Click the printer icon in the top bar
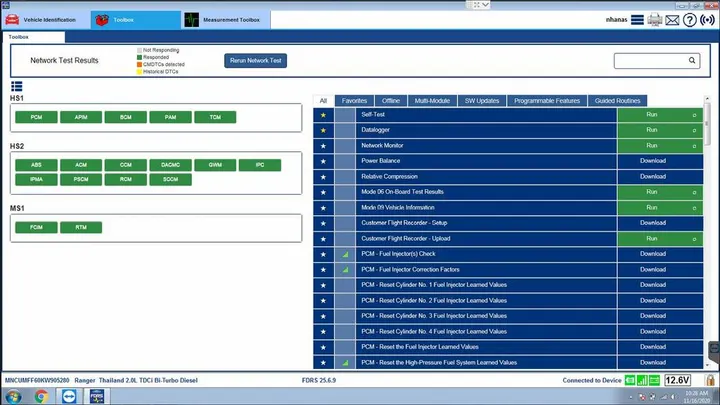This screenshot has height=405, width=720. point(654,20)
